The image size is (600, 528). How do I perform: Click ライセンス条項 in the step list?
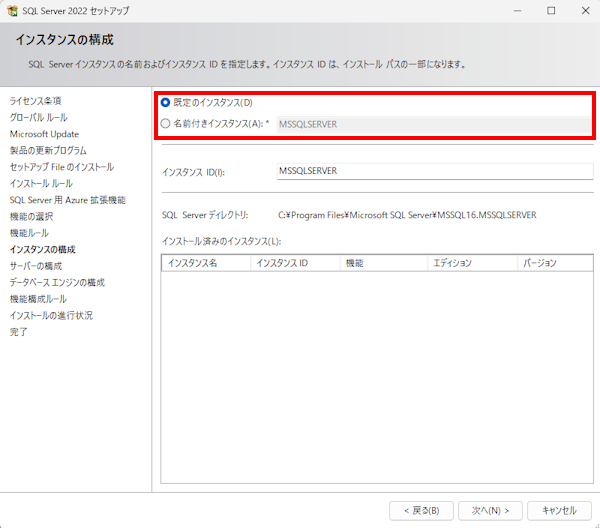click(36, 101)
